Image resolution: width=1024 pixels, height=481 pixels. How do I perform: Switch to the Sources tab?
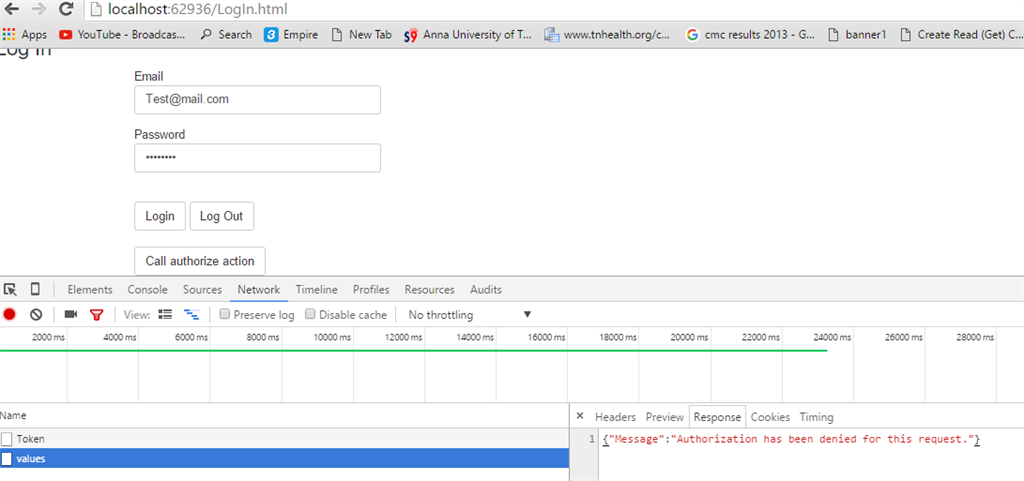[202, 290]
